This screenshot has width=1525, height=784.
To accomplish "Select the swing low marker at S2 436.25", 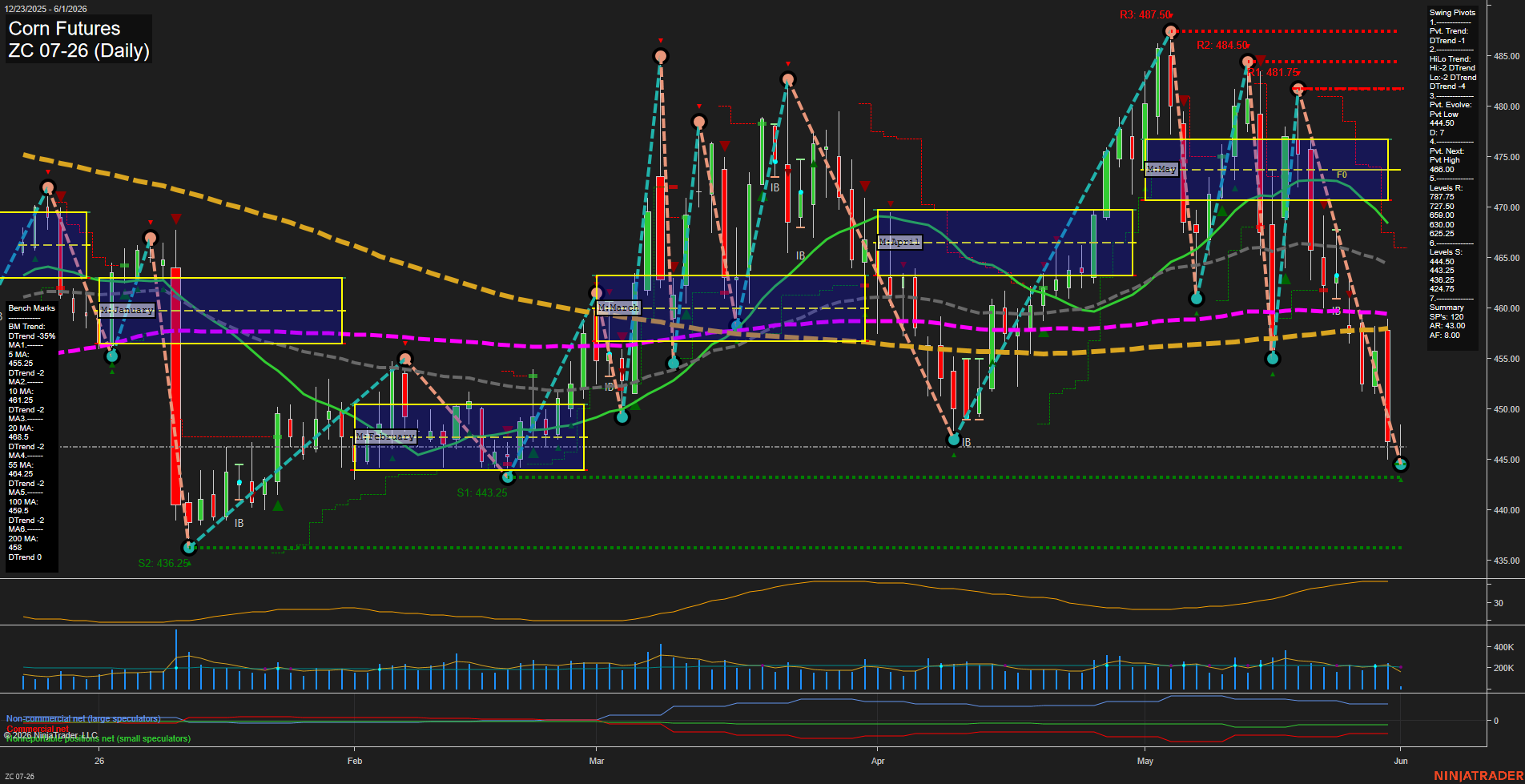I will (189, 548).
